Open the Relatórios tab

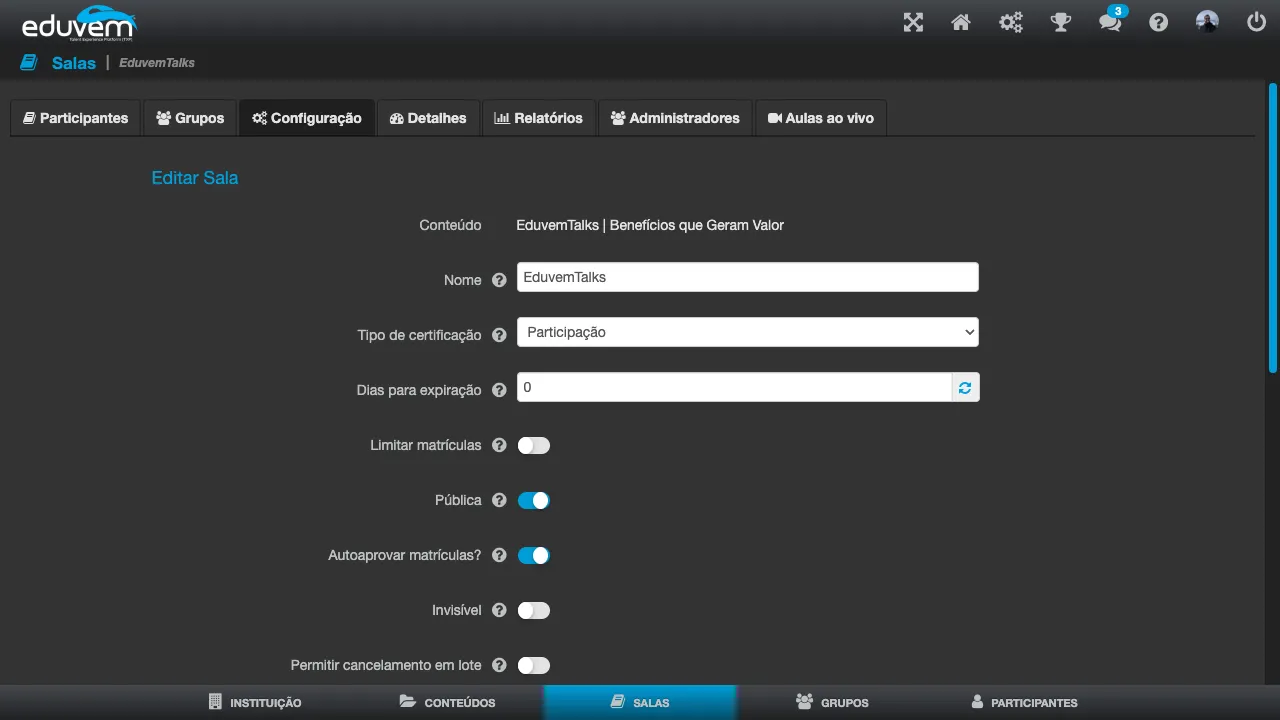tap(539, 118)
